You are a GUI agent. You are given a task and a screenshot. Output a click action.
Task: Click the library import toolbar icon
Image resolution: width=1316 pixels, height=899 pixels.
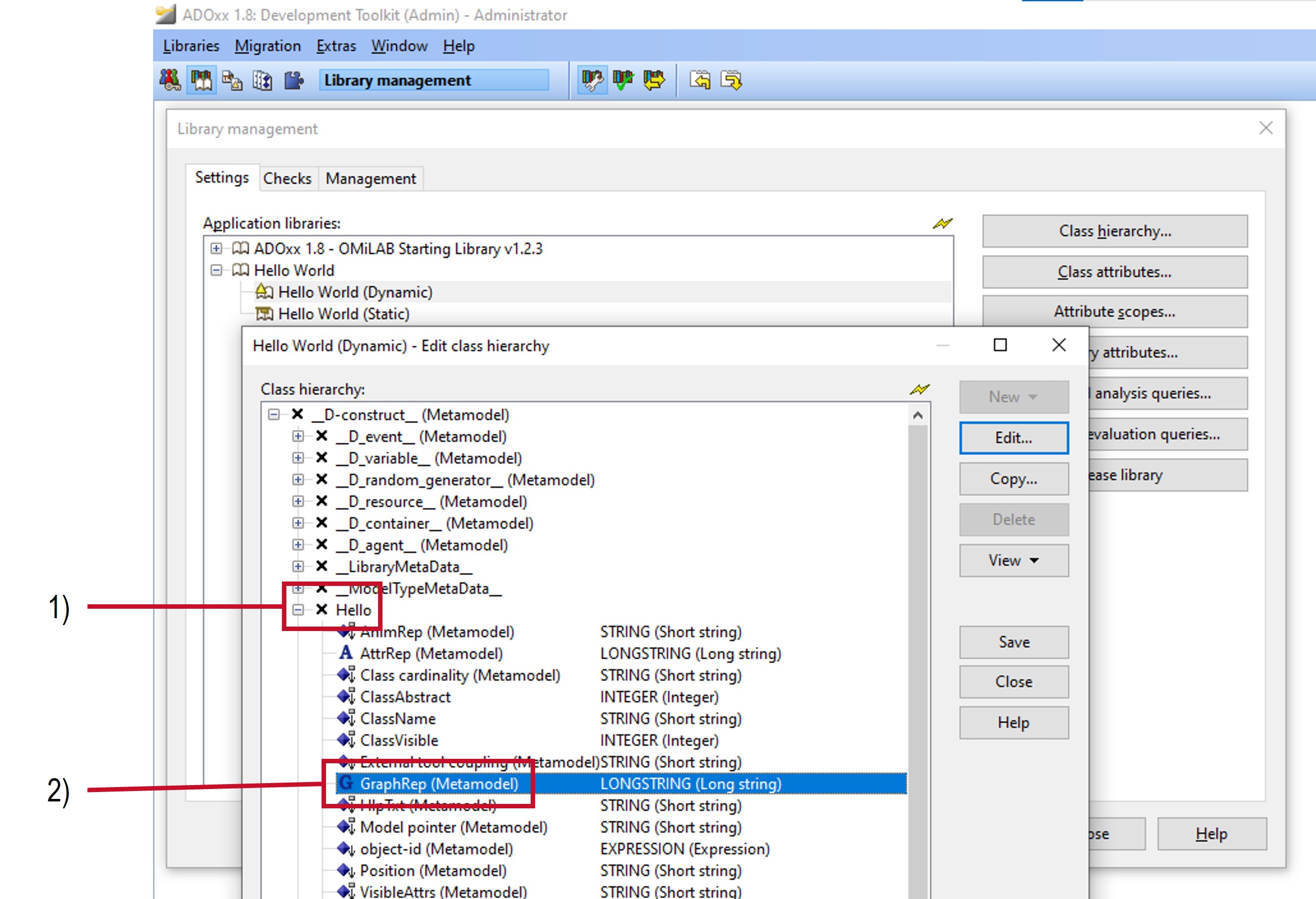click(700, 80)
